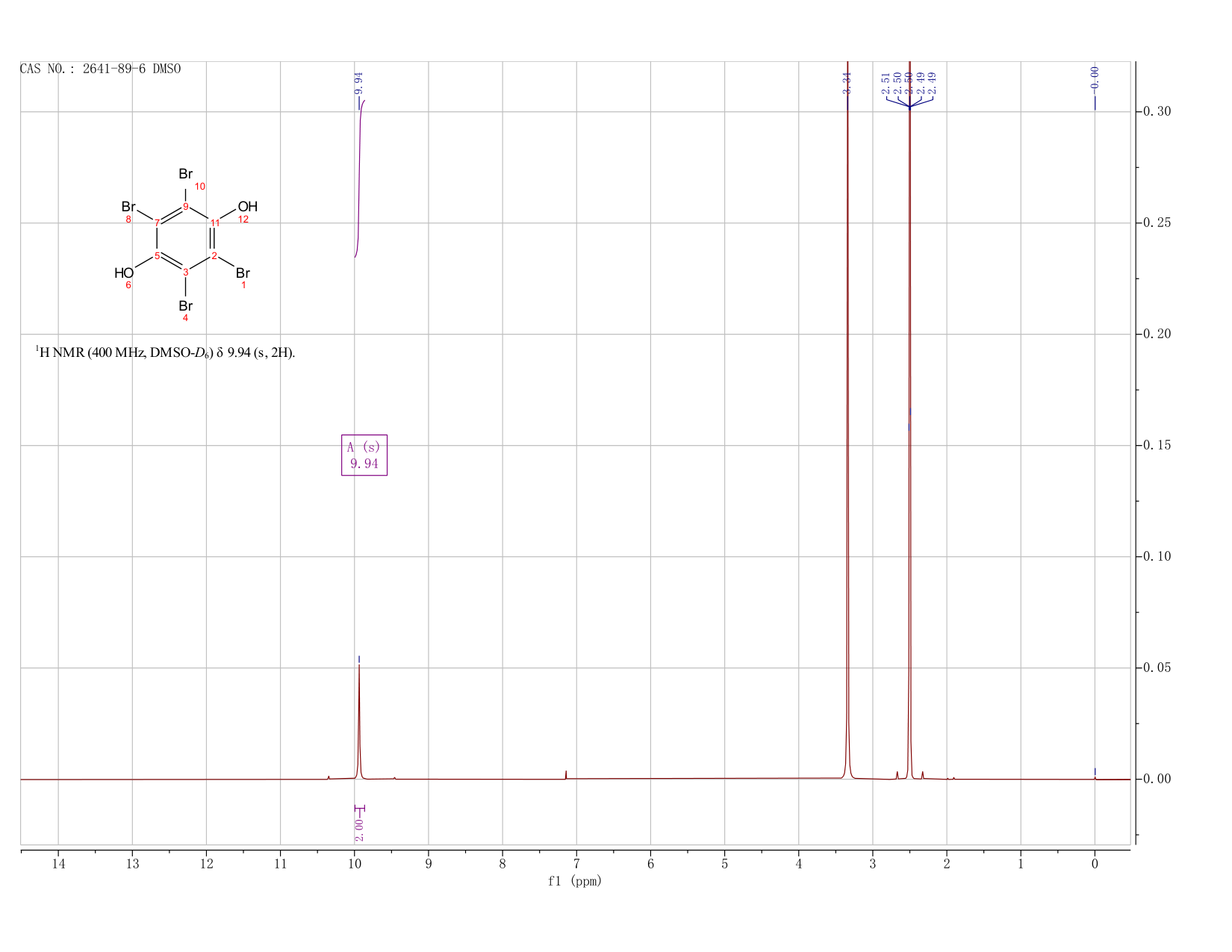The image size is (1232, 952).
Task: Click carbon atom 5 in the ring structure
Action: (158, 256)
